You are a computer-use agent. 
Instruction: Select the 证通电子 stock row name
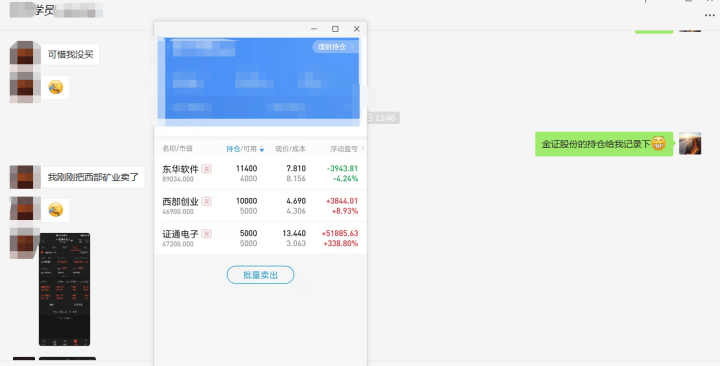tap(180, 234)
